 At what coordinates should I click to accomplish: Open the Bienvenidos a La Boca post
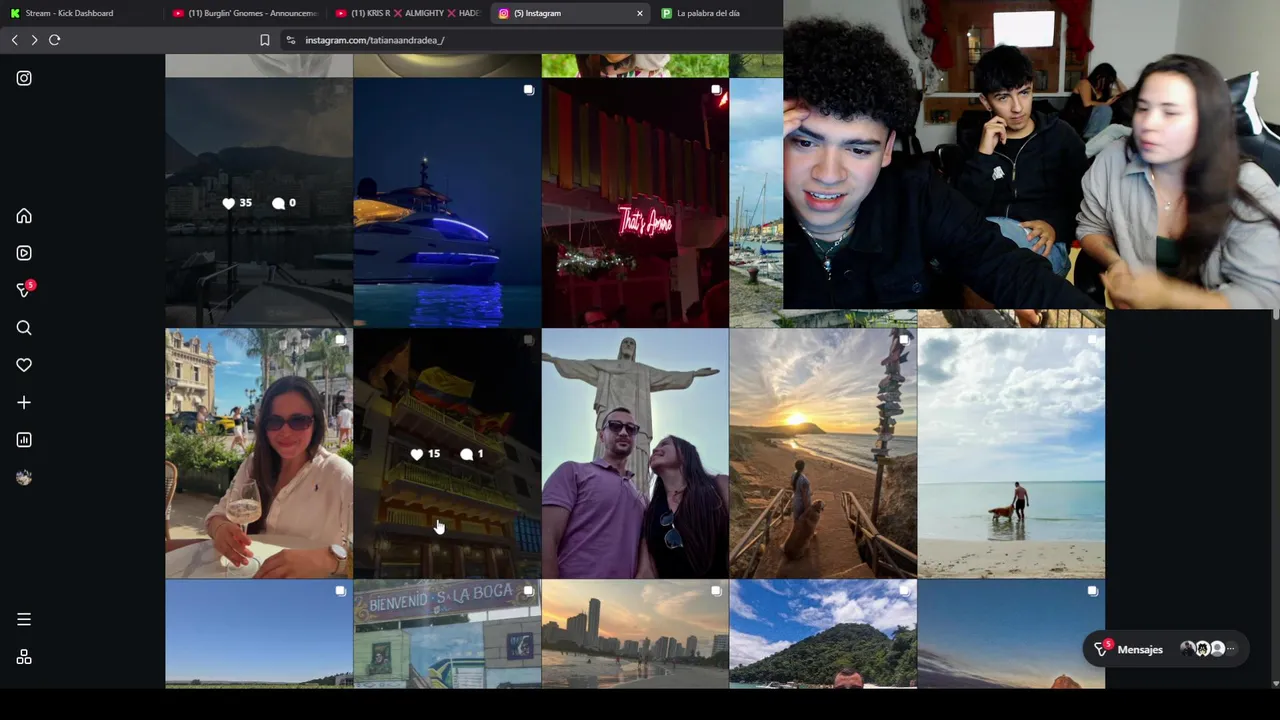tap(447, 634)
